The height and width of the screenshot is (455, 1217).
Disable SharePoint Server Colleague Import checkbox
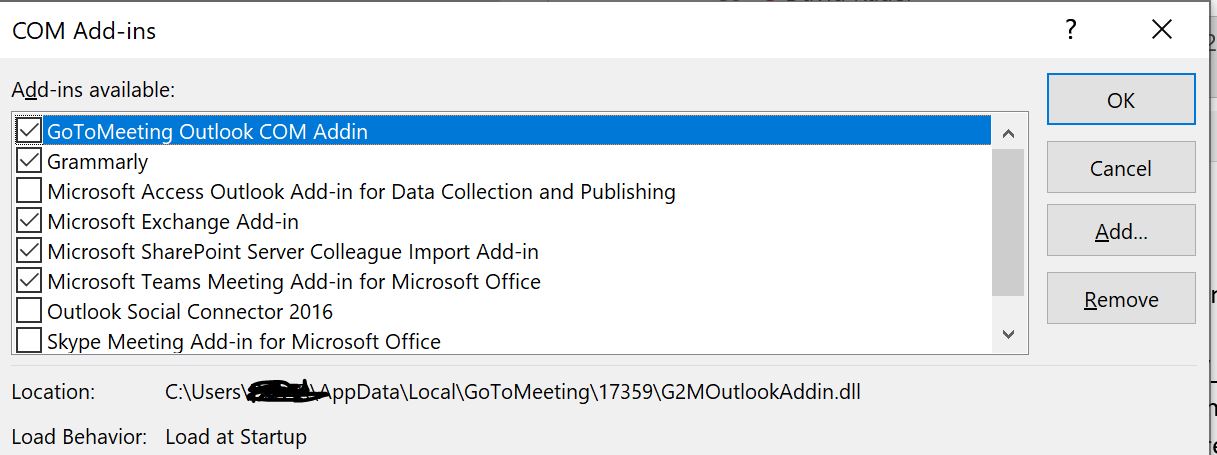(30, 251)
